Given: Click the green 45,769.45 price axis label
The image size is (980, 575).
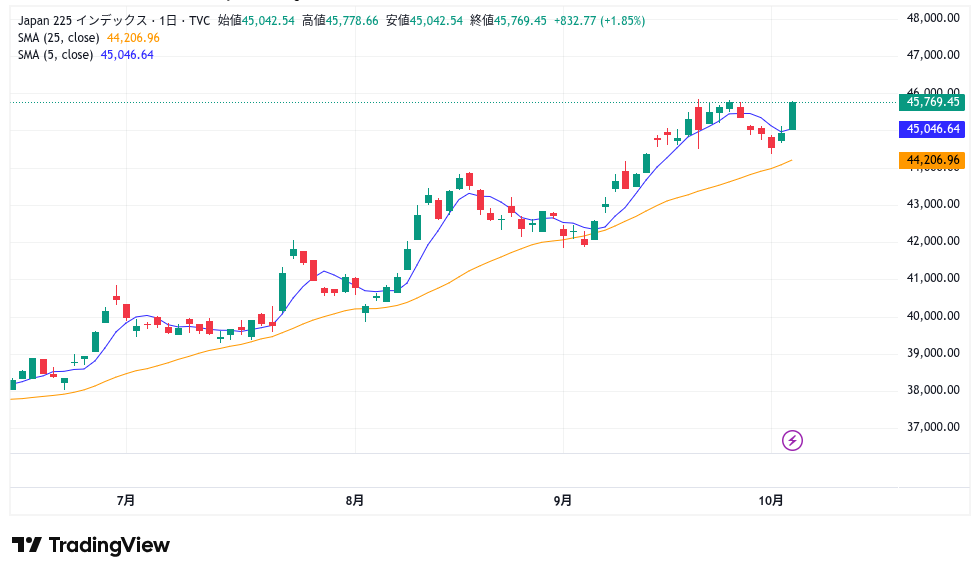Looking at the screenshot, I should [932, 102].
